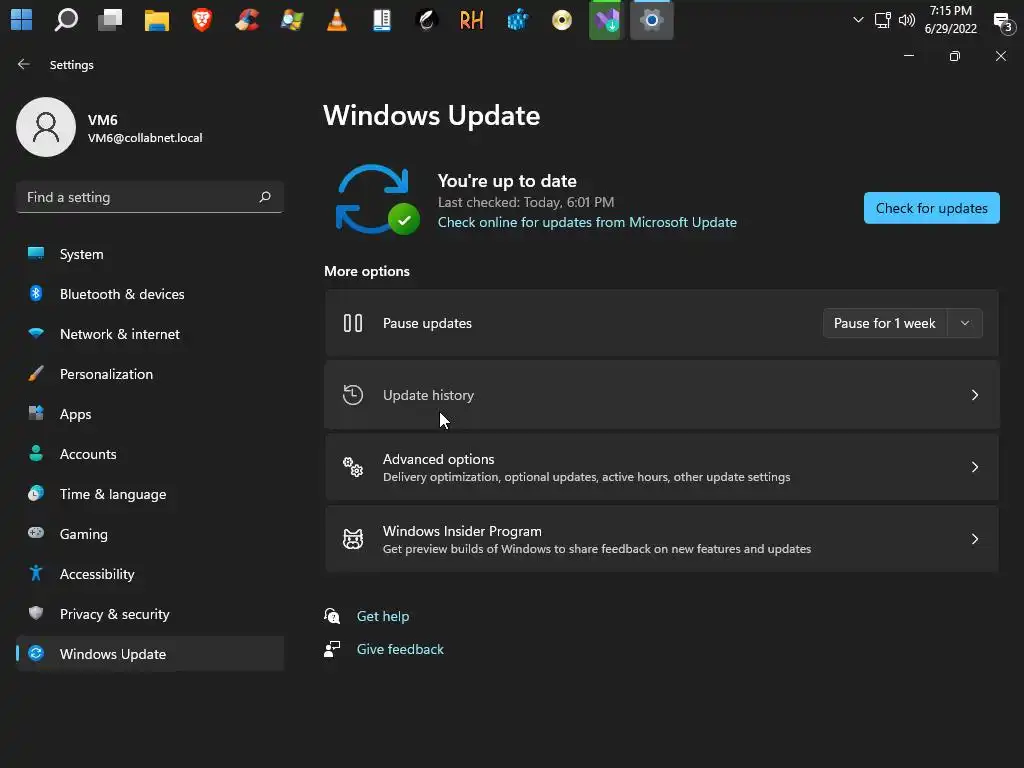Select Windows Update in sidebar

[150, 654]
